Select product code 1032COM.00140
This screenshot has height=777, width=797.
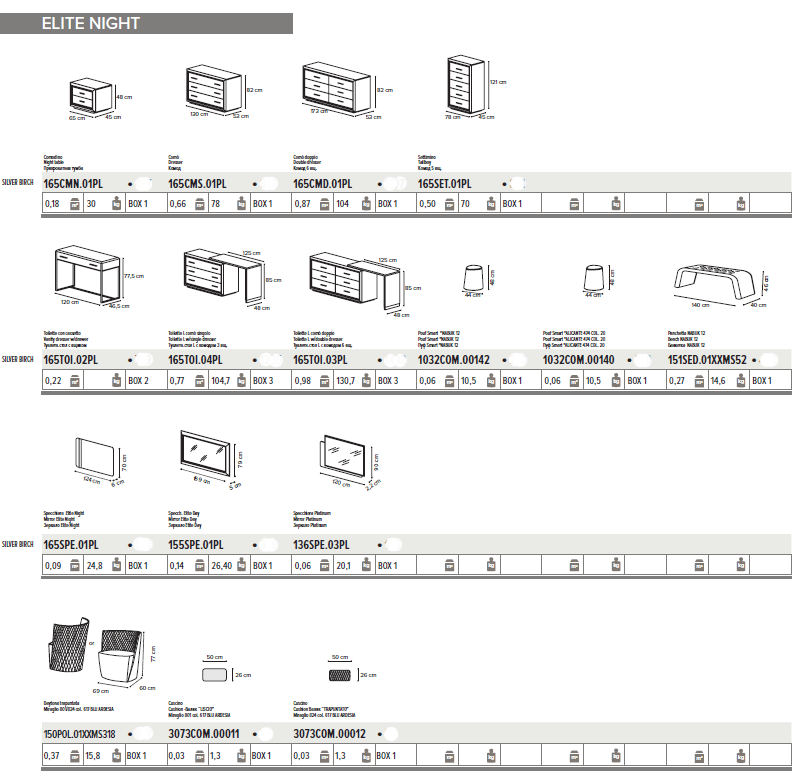578,360
